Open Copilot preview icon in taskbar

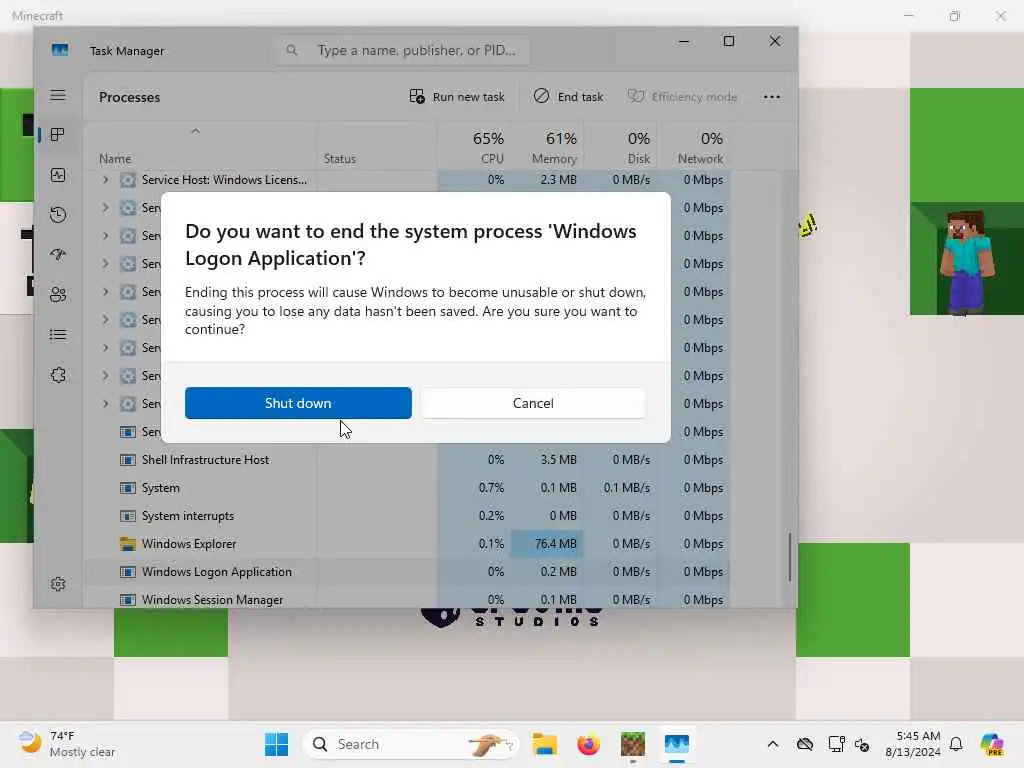pos(992,744)
